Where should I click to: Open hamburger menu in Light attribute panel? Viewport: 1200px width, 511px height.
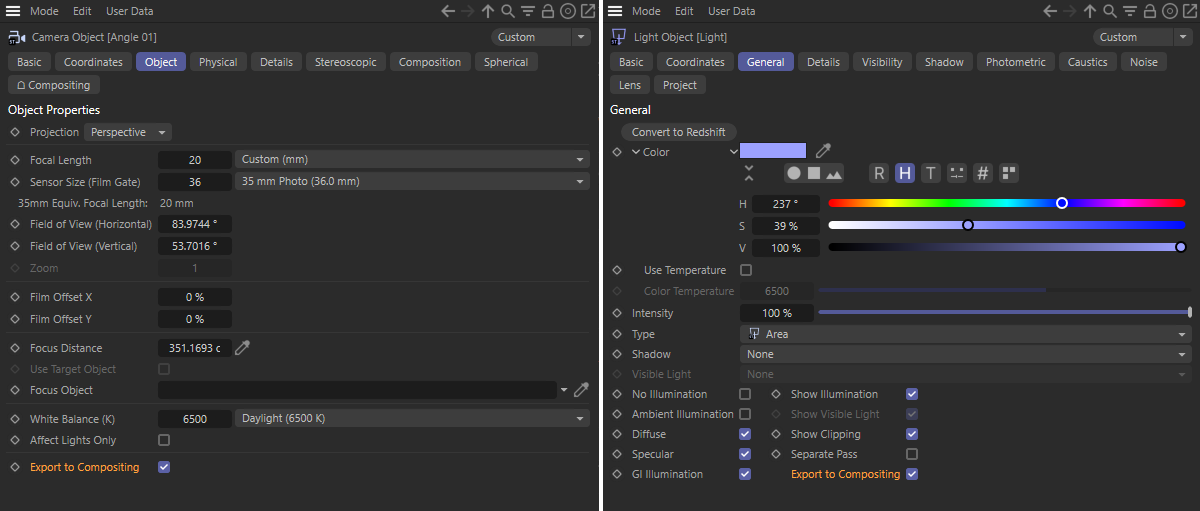[x=616, y=11]
